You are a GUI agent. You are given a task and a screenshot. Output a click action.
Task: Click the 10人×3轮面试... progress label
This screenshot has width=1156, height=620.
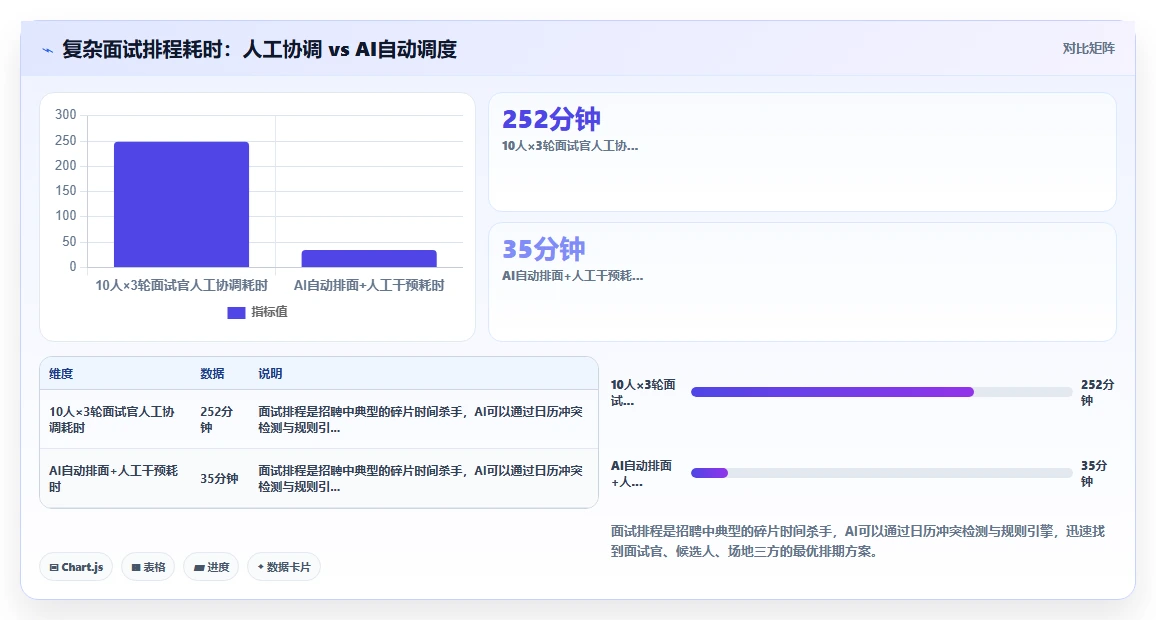click(x=643, y=392)
